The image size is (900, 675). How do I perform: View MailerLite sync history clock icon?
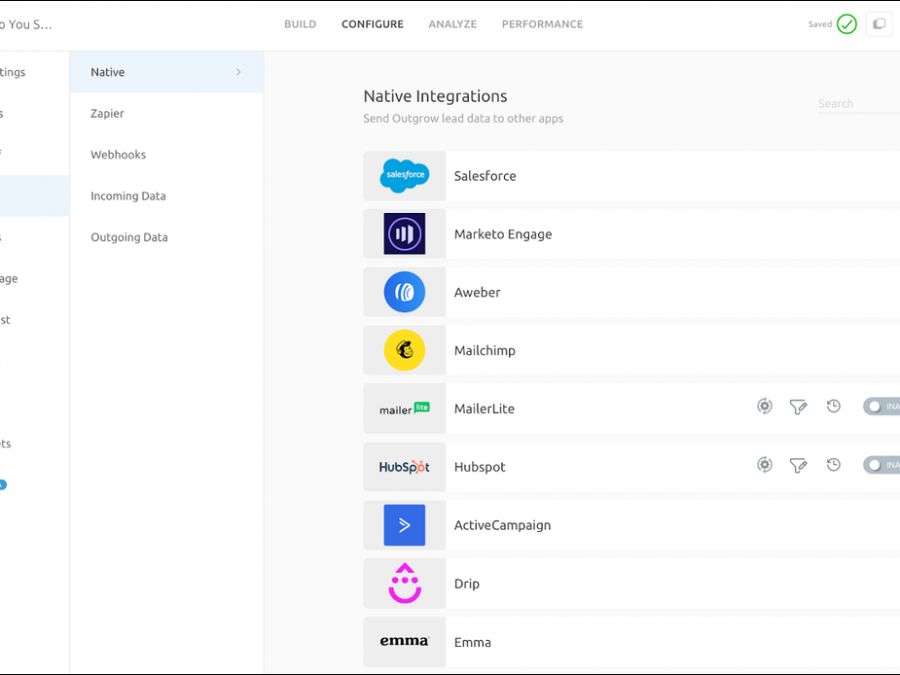pyautogui.click(x=833, y=406)
